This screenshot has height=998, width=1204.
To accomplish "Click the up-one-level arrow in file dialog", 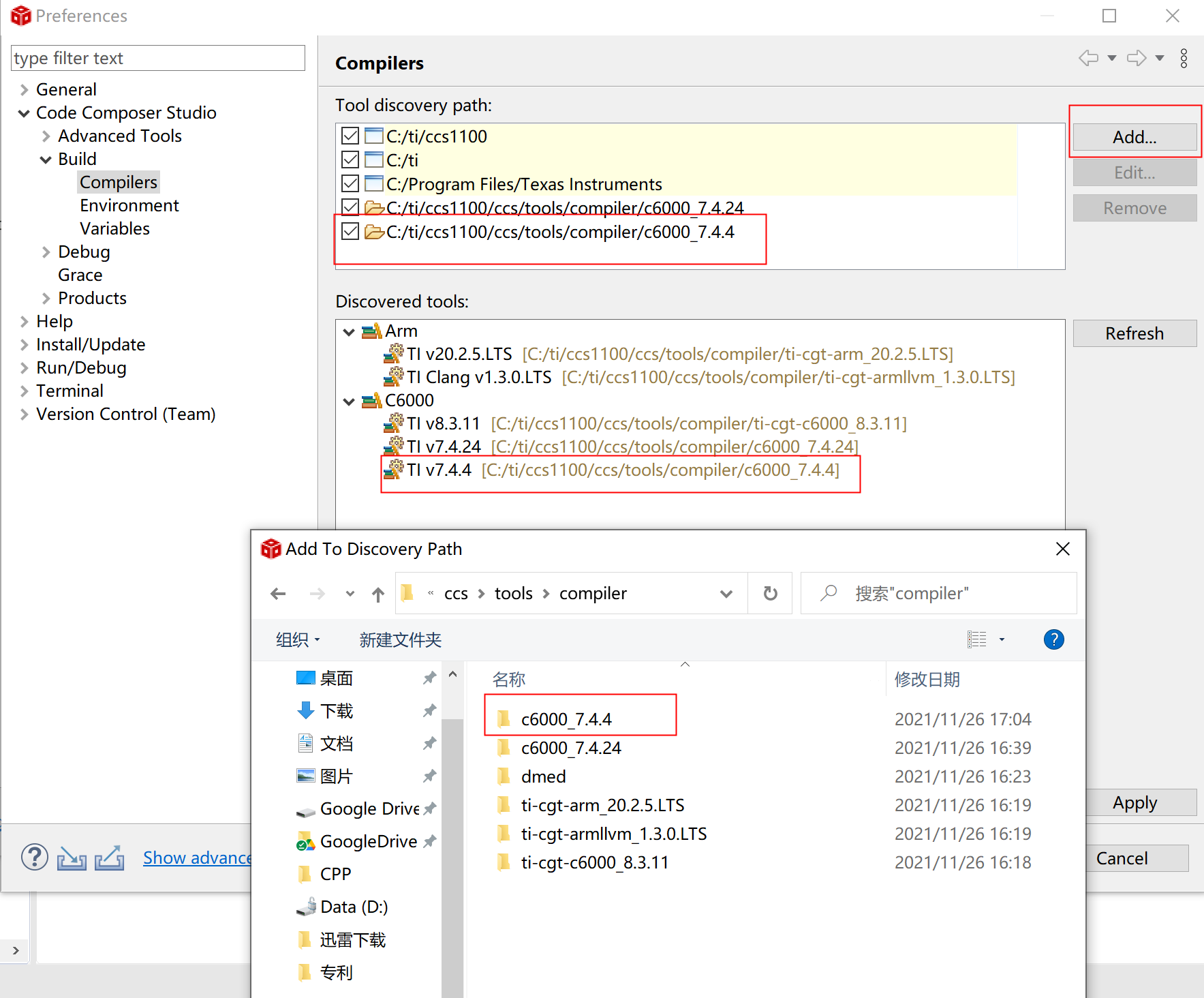I will coord(377,593).
